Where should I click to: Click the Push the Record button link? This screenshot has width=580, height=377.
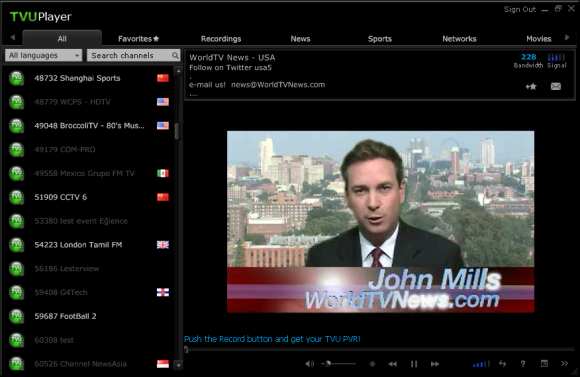(272, 339)
